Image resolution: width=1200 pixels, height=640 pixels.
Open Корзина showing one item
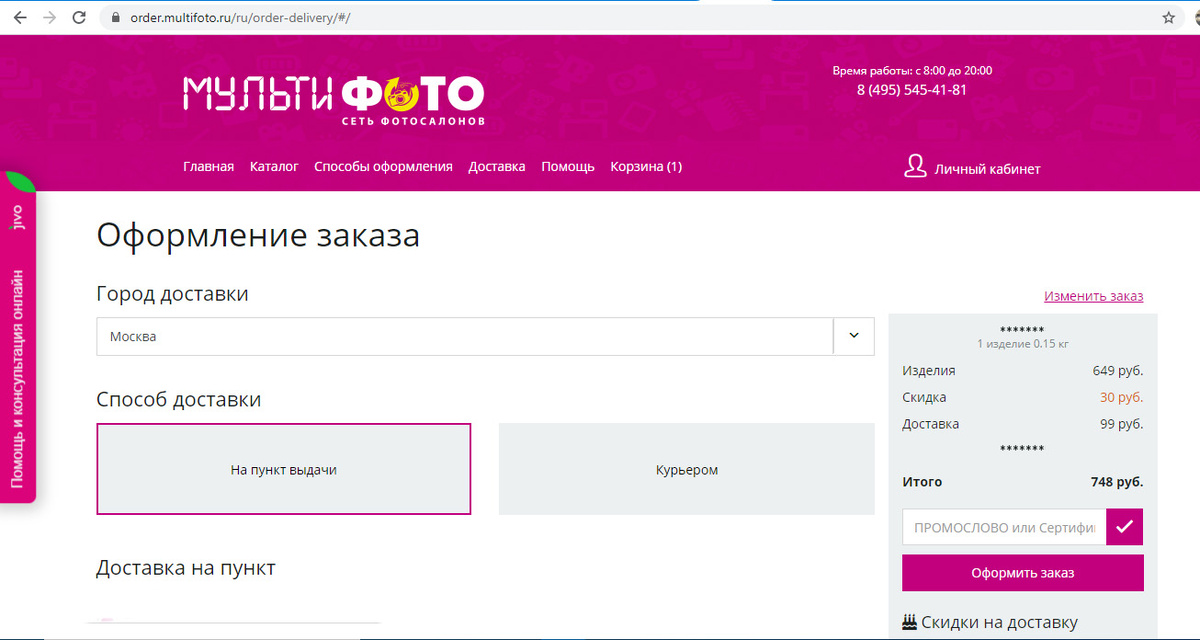tap(646, 166)
